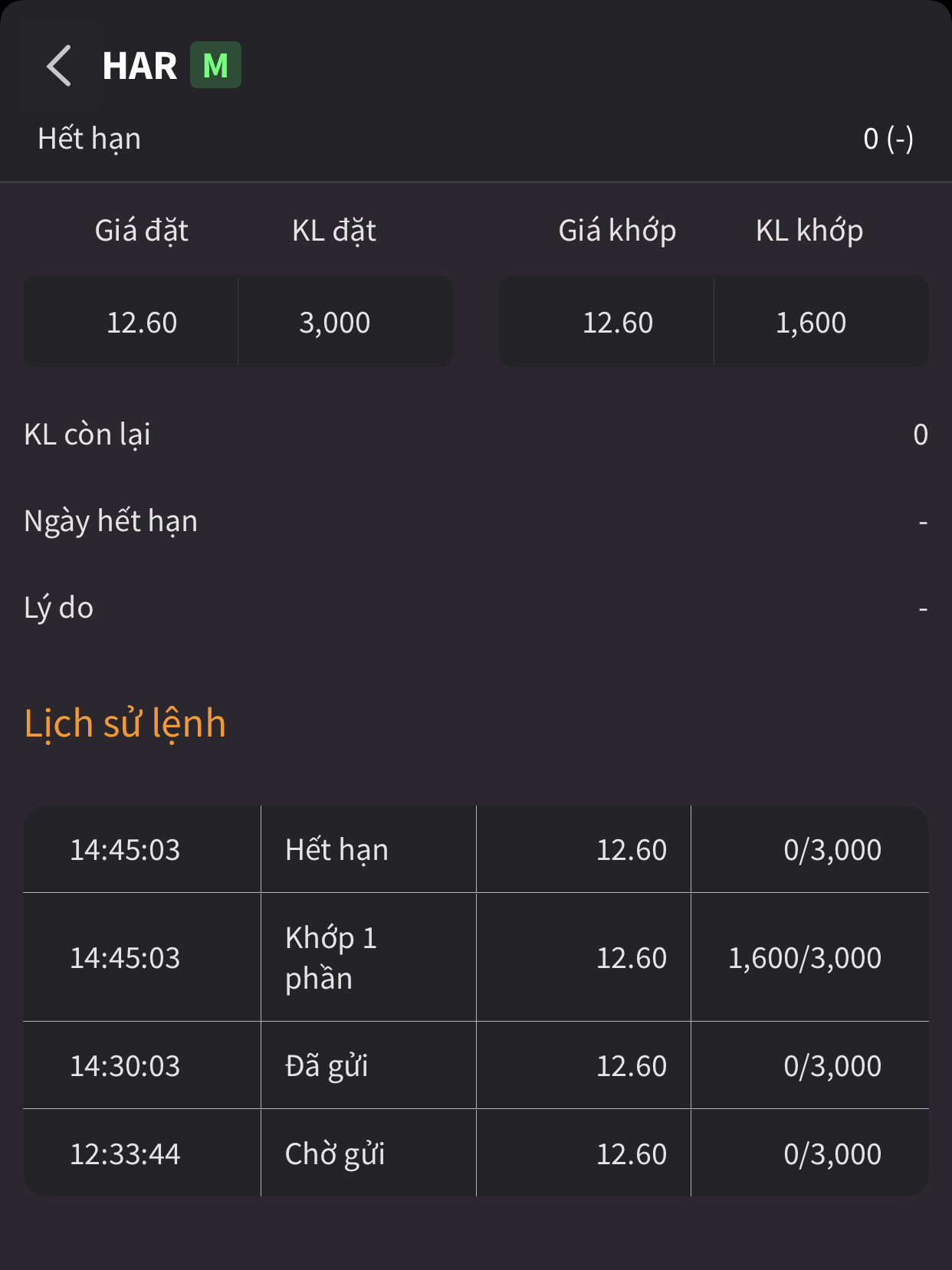This screenshot has height=1270, width=952.
Task: Tap the HAR stock symbol title
Action: (140, 66)
